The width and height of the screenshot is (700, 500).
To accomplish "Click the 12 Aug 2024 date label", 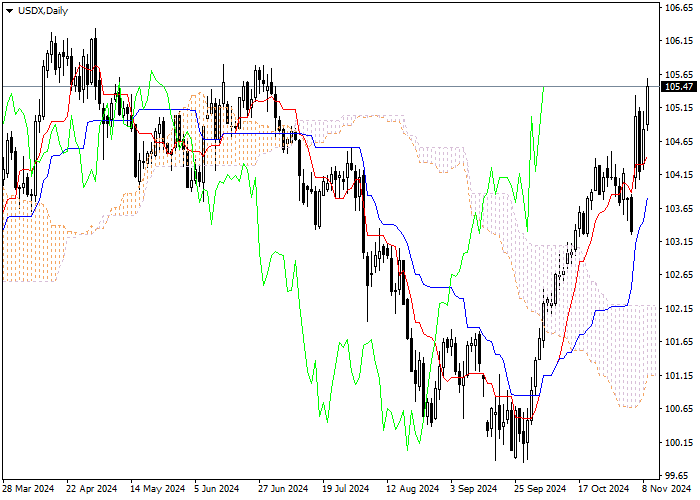I will [412, 489].
